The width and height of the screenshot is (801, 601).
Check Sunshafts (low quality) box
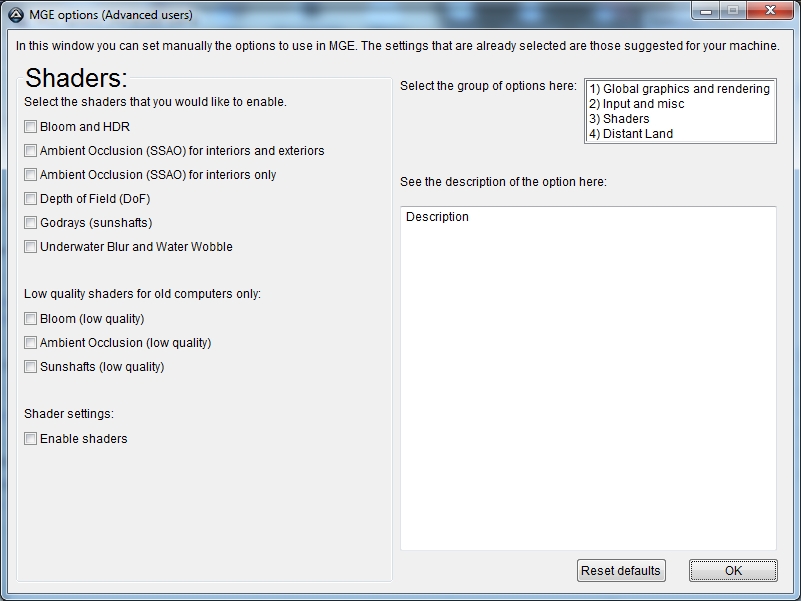coord(31,367)
